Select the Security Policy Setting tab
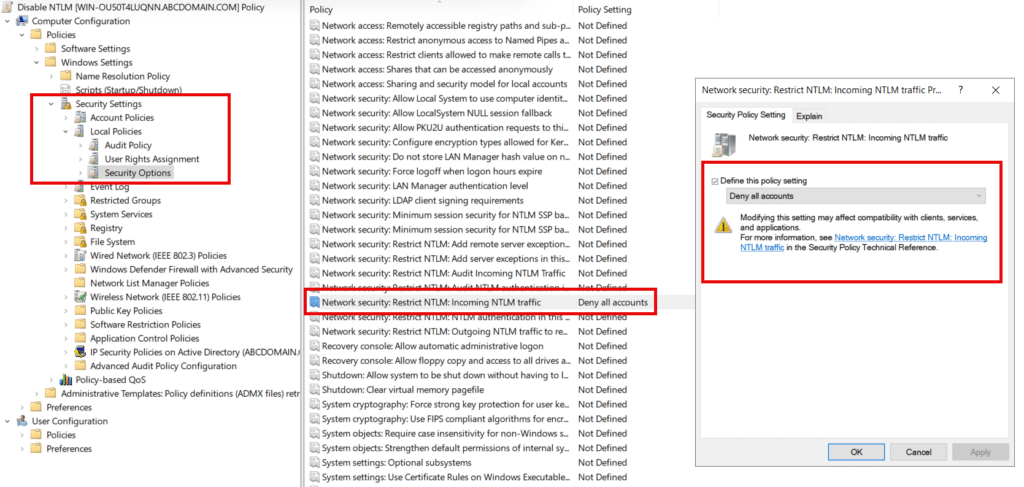 click(x=746, y=115)
